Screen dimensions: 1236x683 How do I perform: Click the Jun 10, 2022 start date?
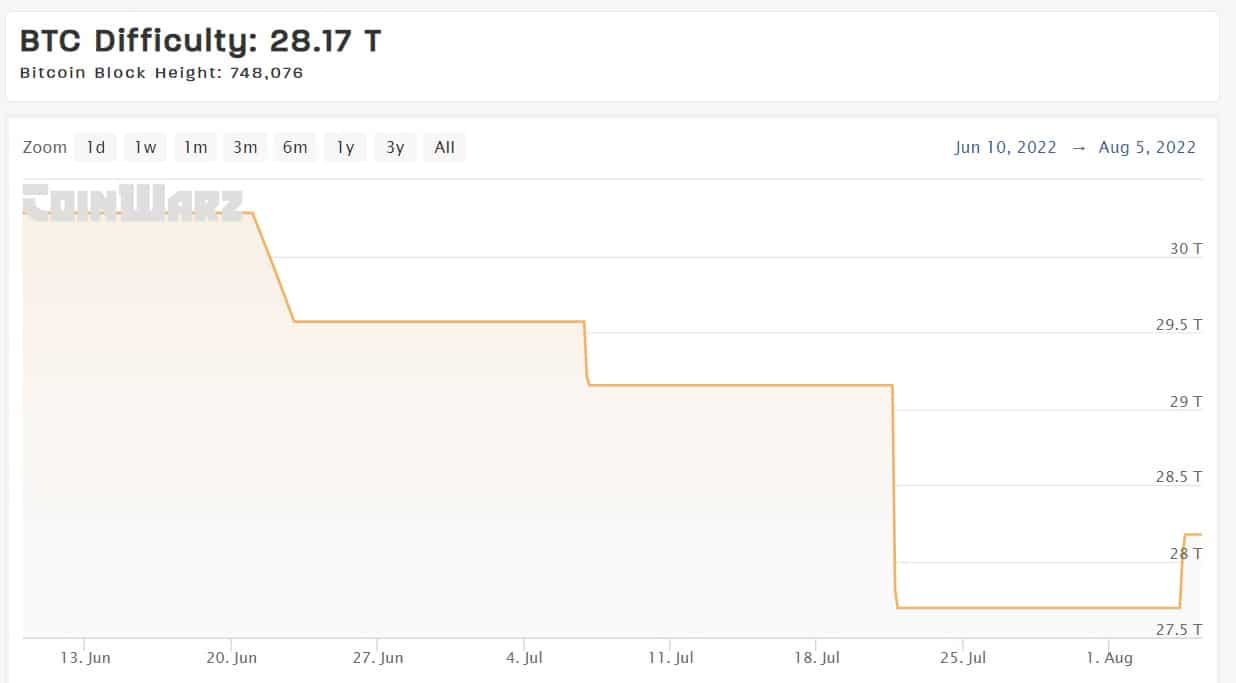pos(1005,147)
